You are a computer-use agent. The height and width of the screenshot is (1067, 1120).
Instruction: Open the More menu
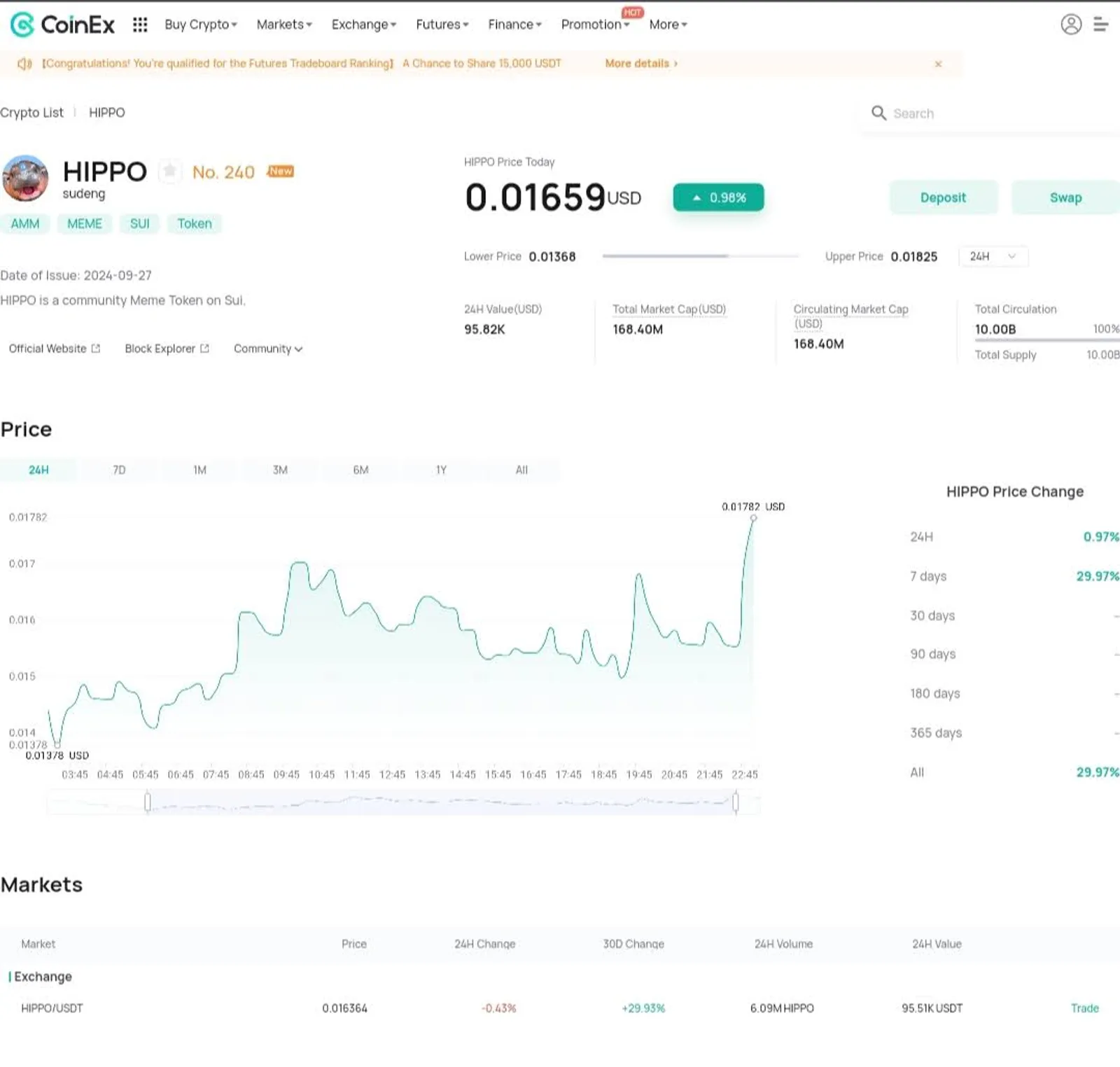pyautogui.click(x=668, y=25)
